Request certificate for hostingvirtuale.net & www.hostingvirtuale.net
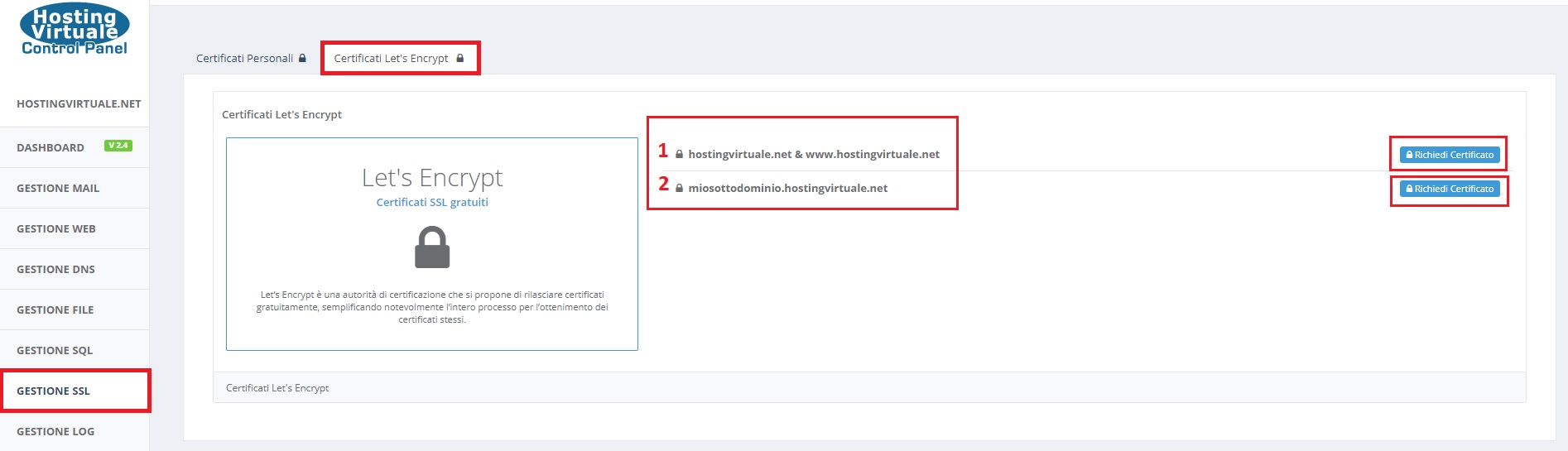The image size is (1568, 451). pos(1450,155)
